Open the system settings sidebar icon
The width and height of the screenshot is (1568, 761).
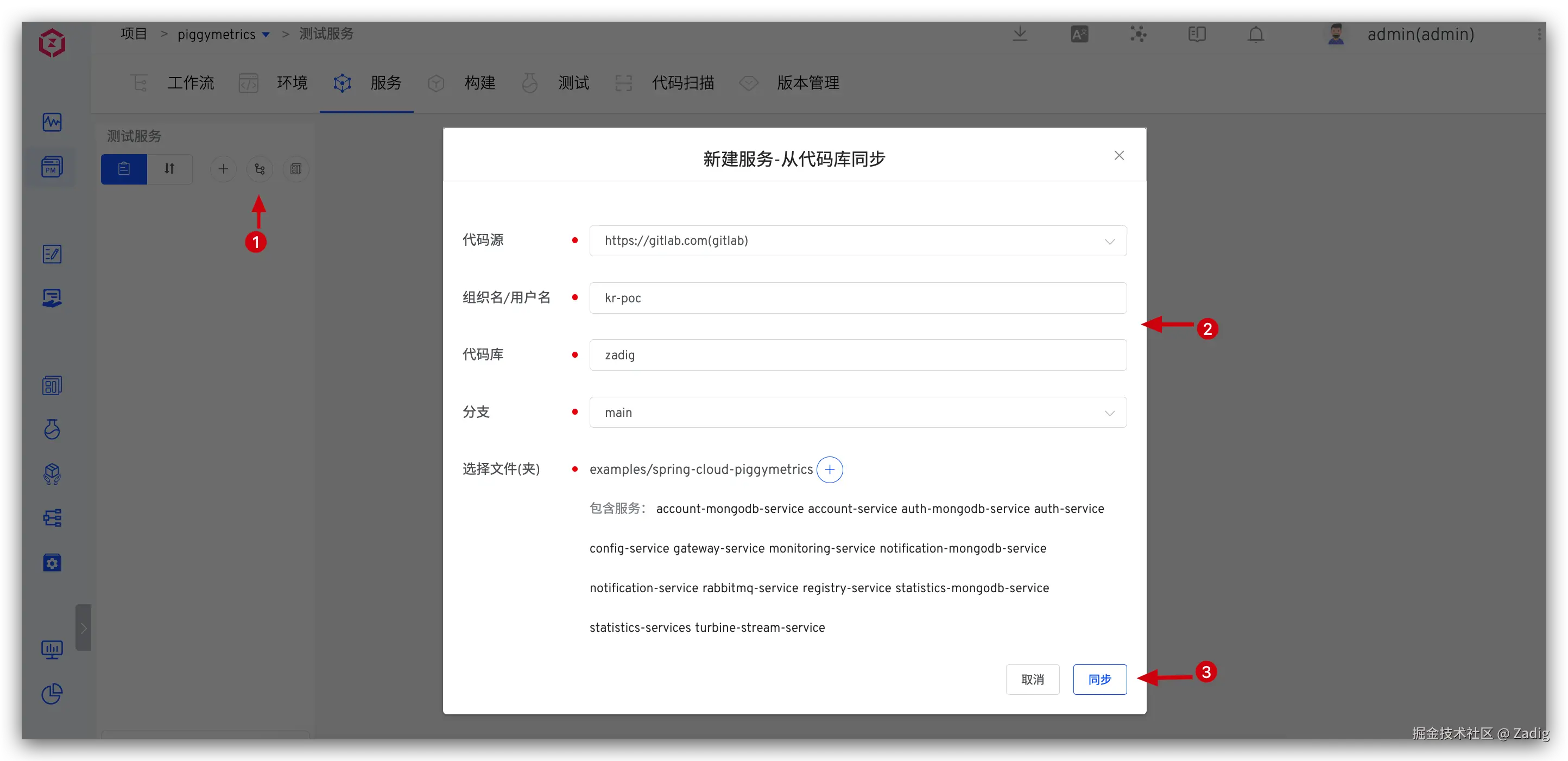[x=52, y=563]
